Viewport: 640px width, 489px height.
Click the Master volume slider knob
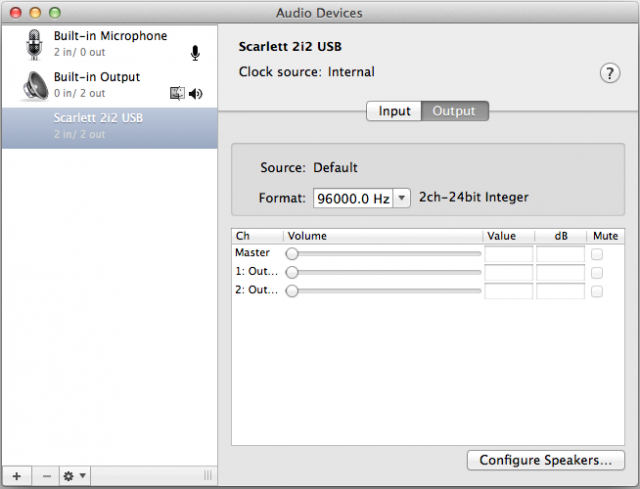(x=292, y=254)
